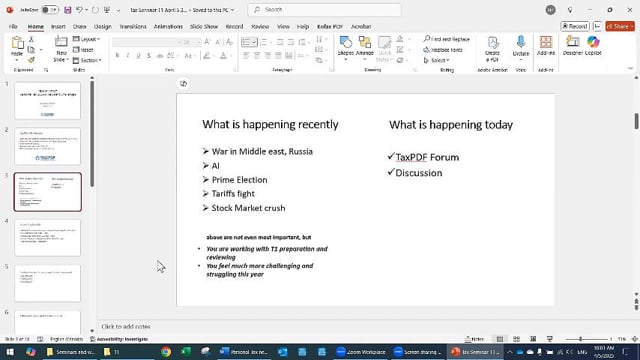
Task: Redo the last action
Action: pos(95,10)
